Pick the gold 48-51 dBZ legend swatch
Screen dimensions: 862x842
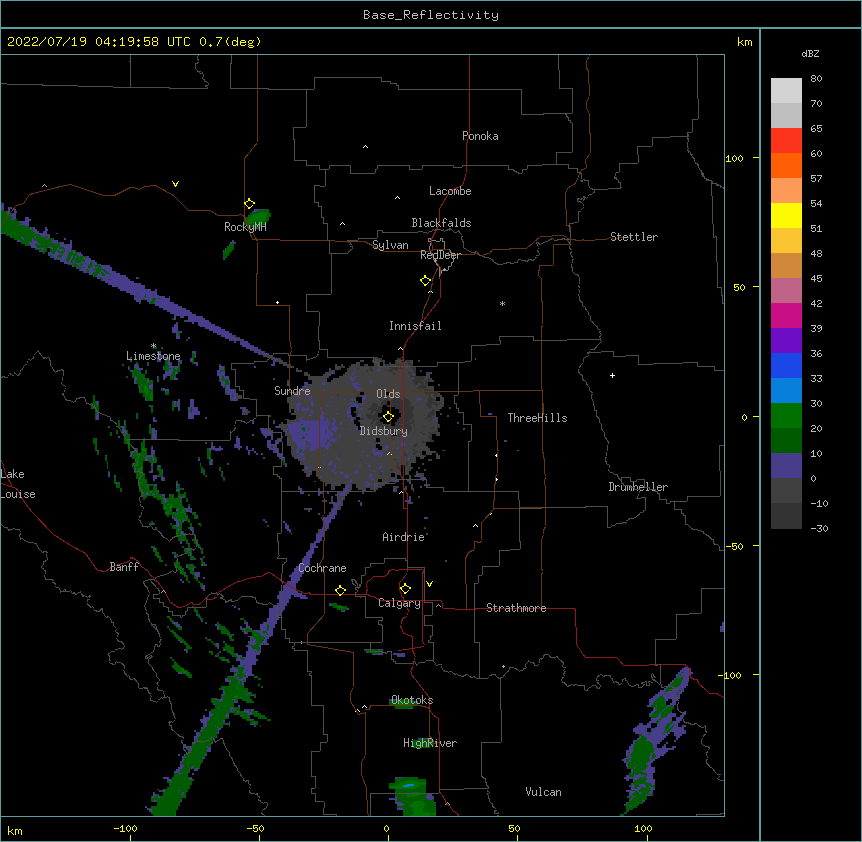(786, 240)
